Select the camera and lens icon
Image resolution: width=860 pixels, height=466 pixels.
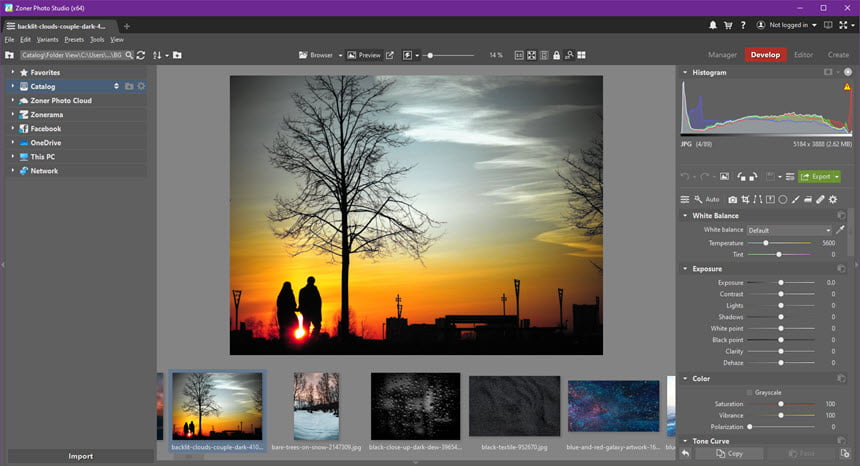click(732, 200)
